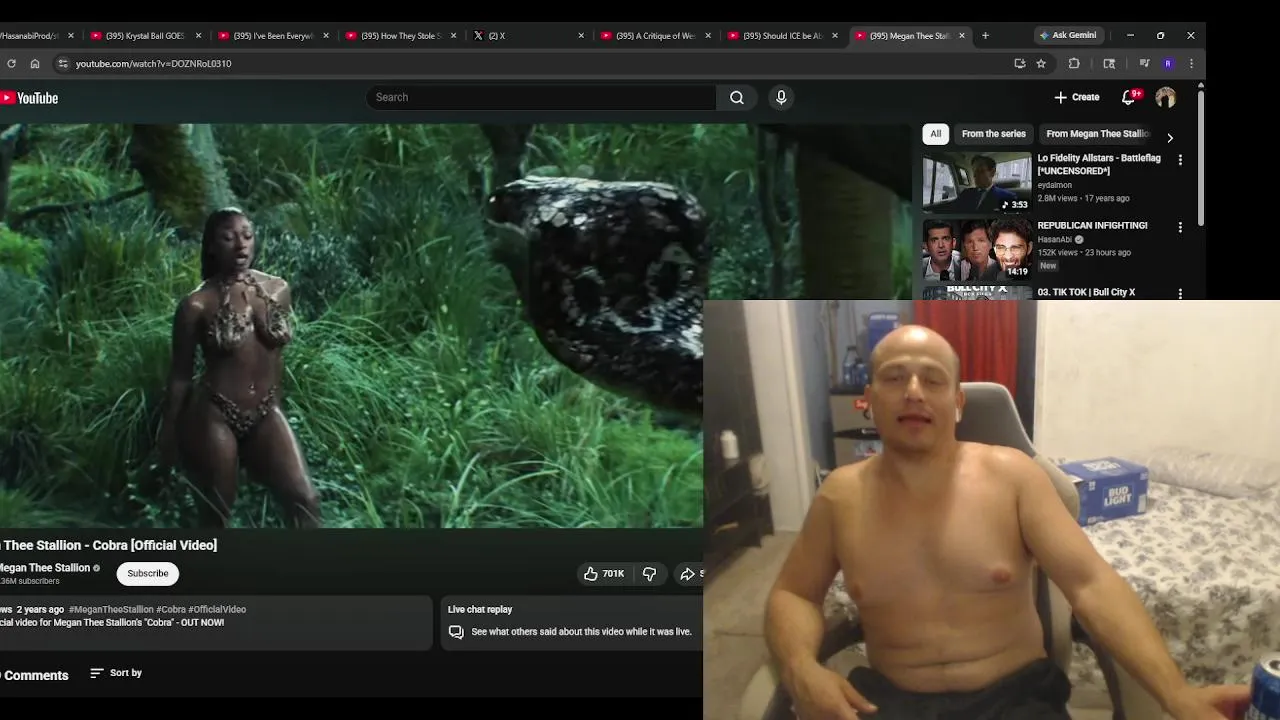This screenshot has height=720, width=1280.
Task: Open Chrome three-dot menu
Action: click(x=1191, y=63)
